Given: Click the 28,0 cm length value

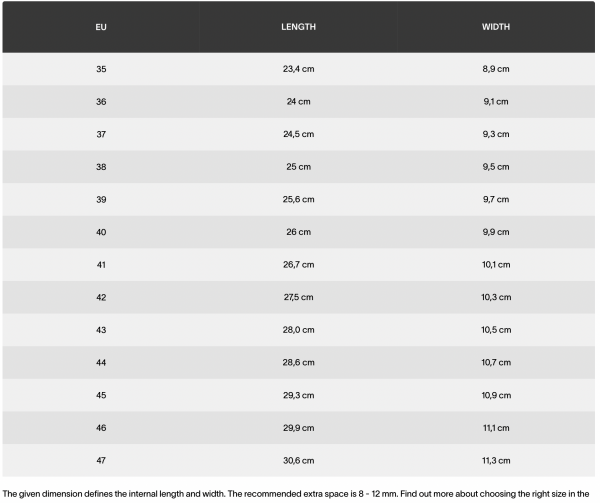Looking at the screenshot, I should (x=298, y=329).
